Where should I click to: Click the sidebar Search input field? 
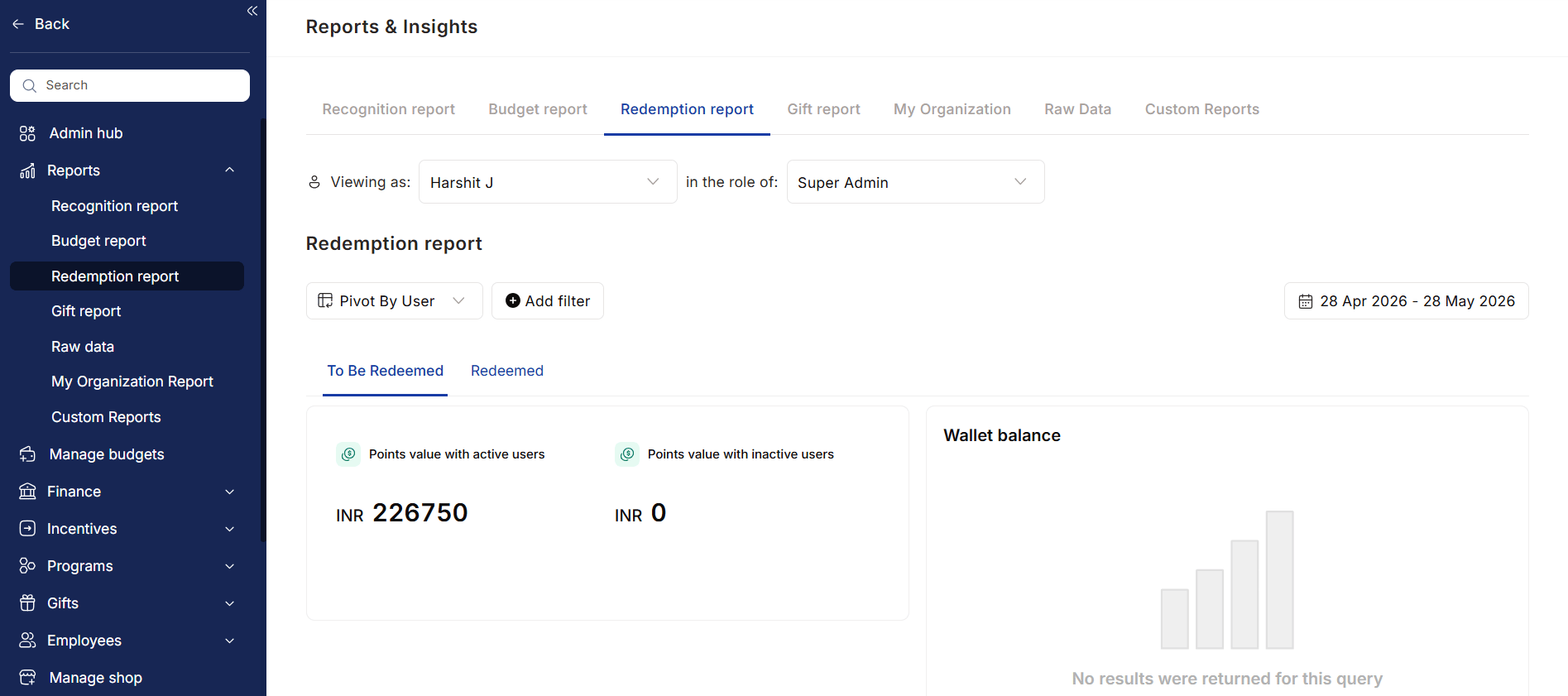point(130,85)
